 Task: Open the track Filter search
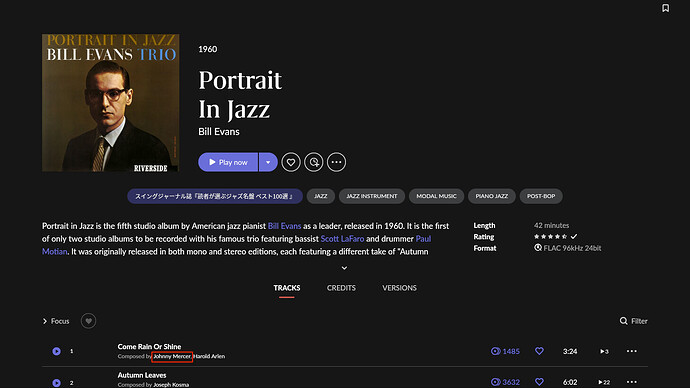(634, 321)
